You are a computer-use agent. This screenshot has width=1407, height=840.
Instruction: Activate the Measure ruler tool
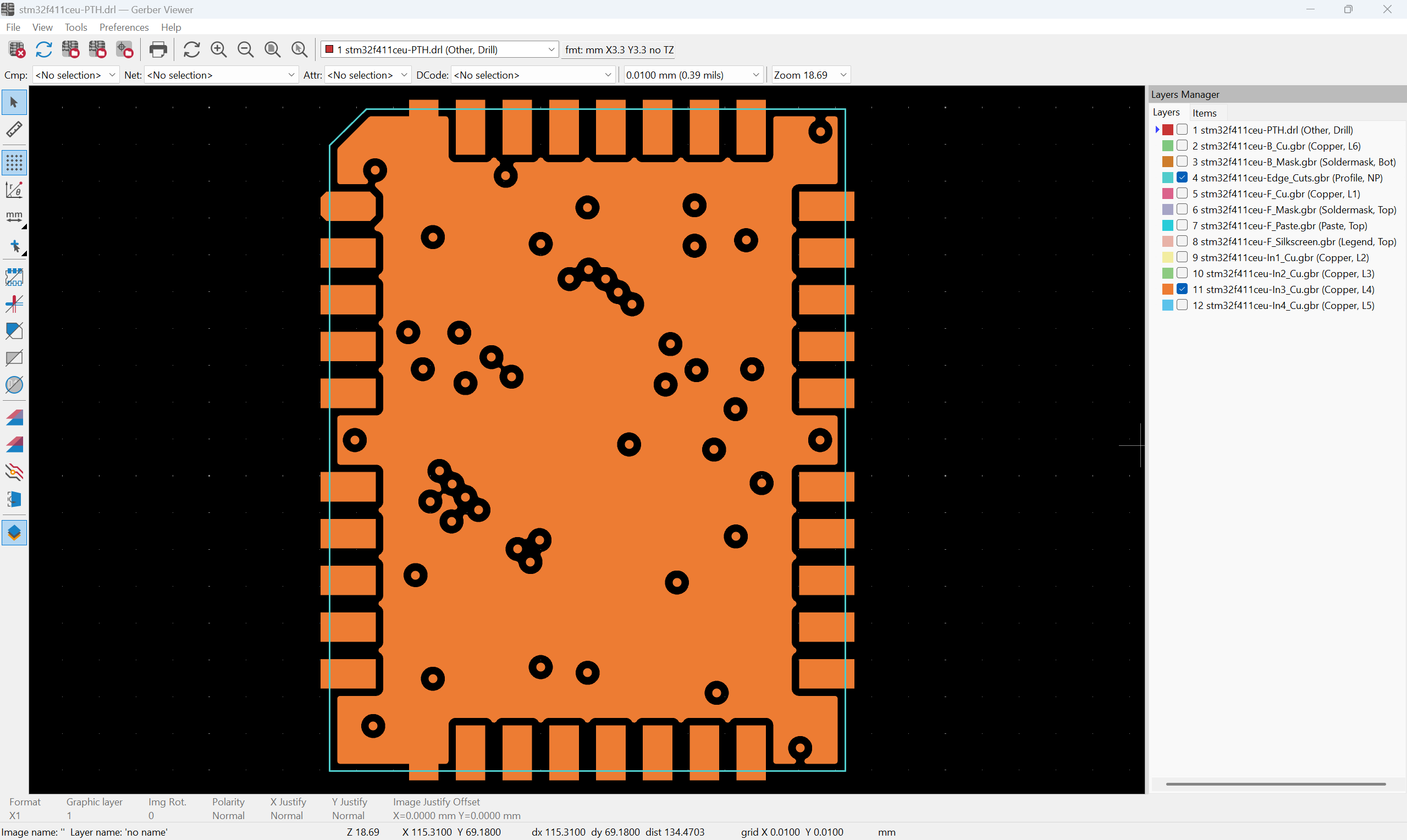click(14, 130)
